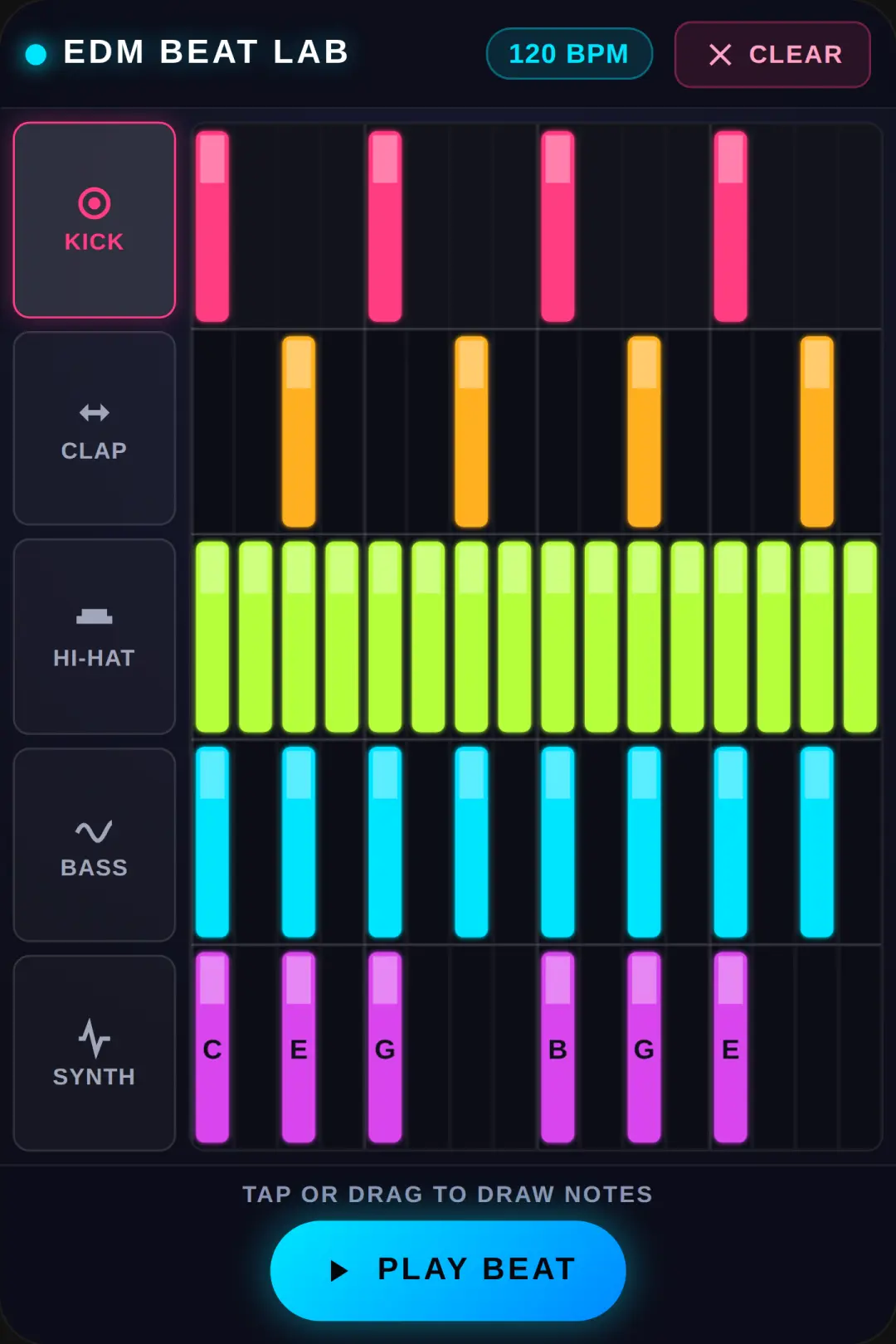This screenshot has width=896, height=1344.
Task: Add kick note on empty step two
Action: pyautogui.click(x=256, y=226)
